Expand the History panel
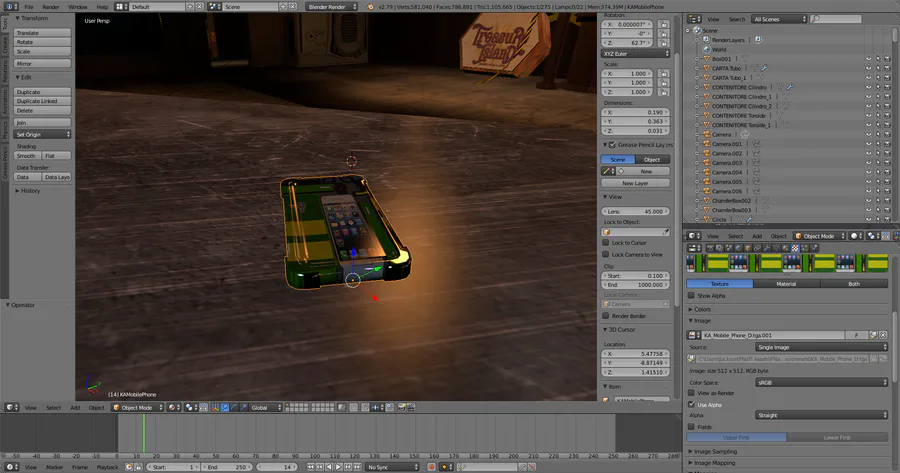900x473 pixels. point(28,191)
